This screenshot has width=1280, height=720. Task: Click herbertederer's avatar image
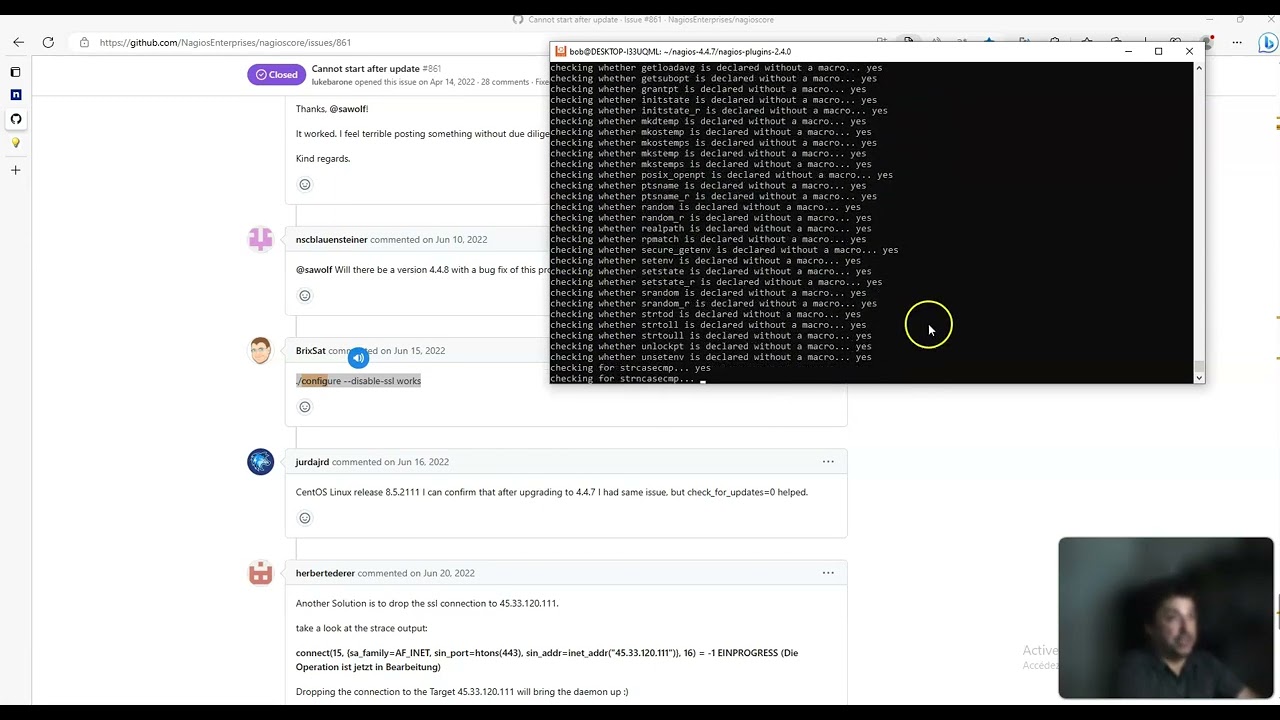pyautogui.click(x=260, y=572)
